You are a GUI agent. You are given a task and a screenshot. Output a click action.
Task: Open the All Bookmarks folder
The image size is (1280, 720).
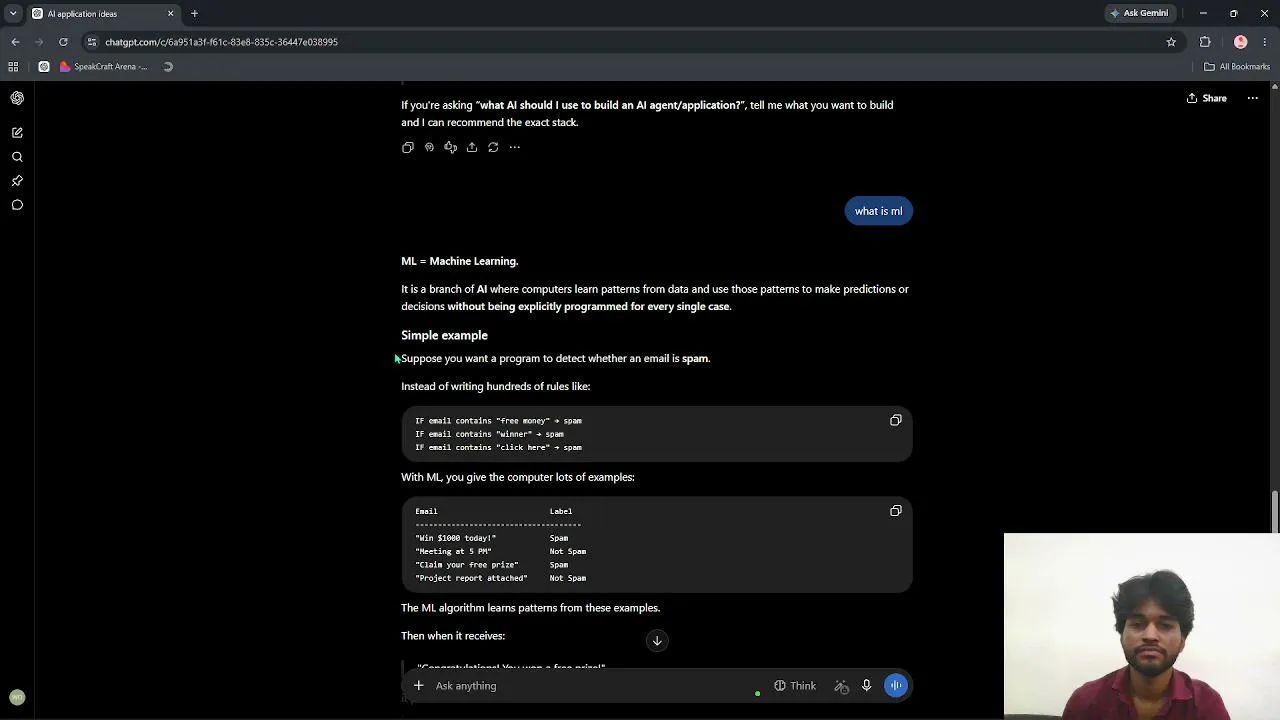coord(1237,67)
